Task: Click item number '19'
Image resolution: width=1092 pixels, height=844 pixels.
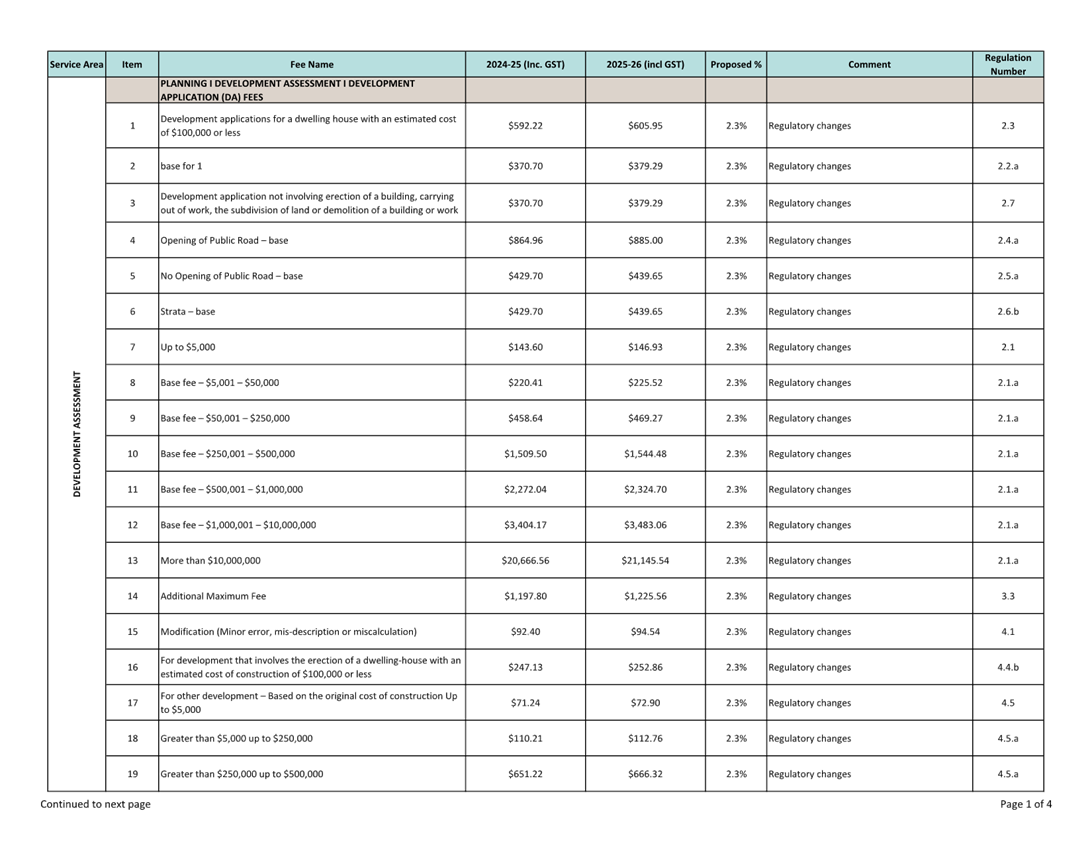Action: 132,773
